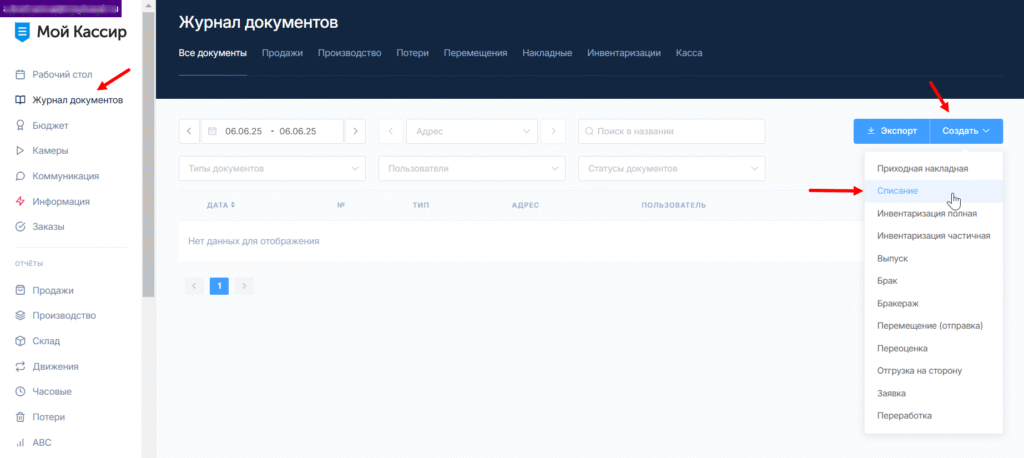Click page 1 pagination button
This screenshot has height=458, width=1024.
coord(219,286)
